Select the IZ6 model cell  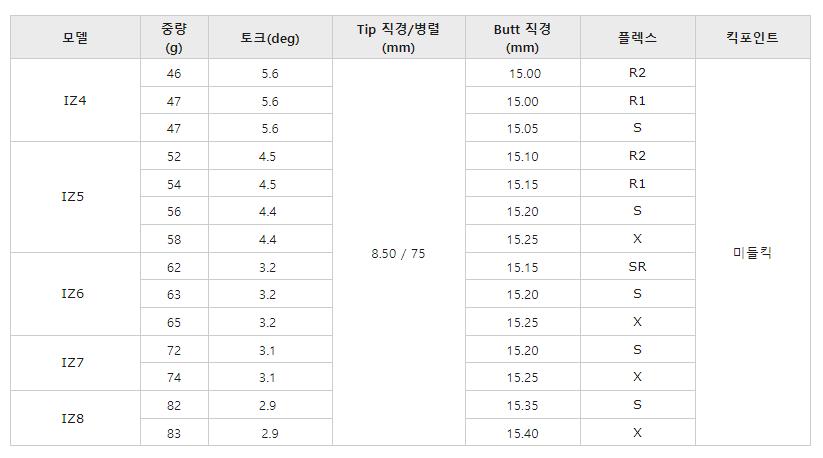(75, 294)
